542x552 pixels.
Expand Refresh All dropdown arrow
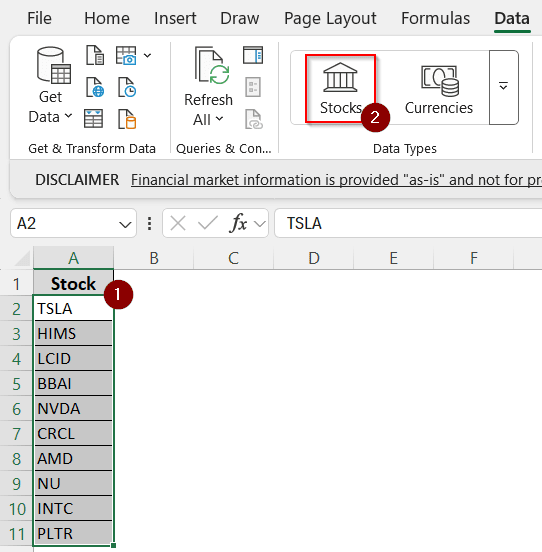tap(220, 119)
